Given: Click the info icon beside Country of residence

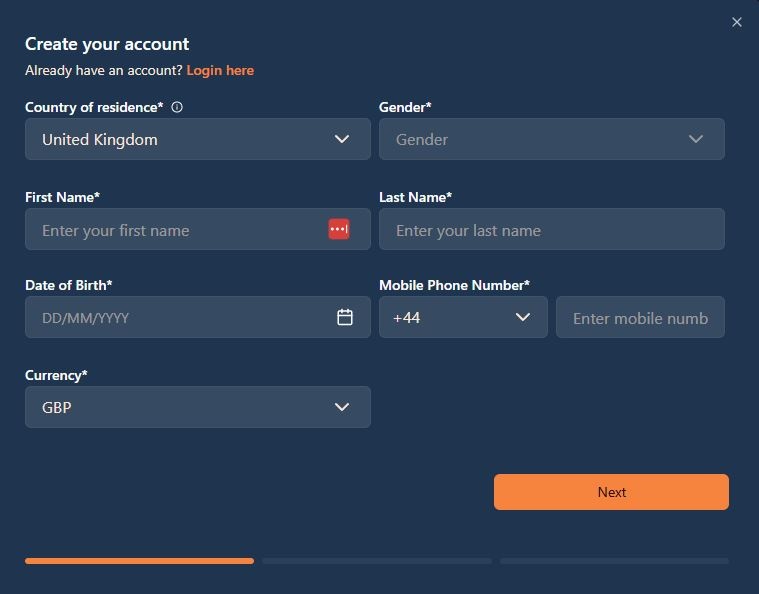Looking at the screenshot, I should click(x=177, y=107).
